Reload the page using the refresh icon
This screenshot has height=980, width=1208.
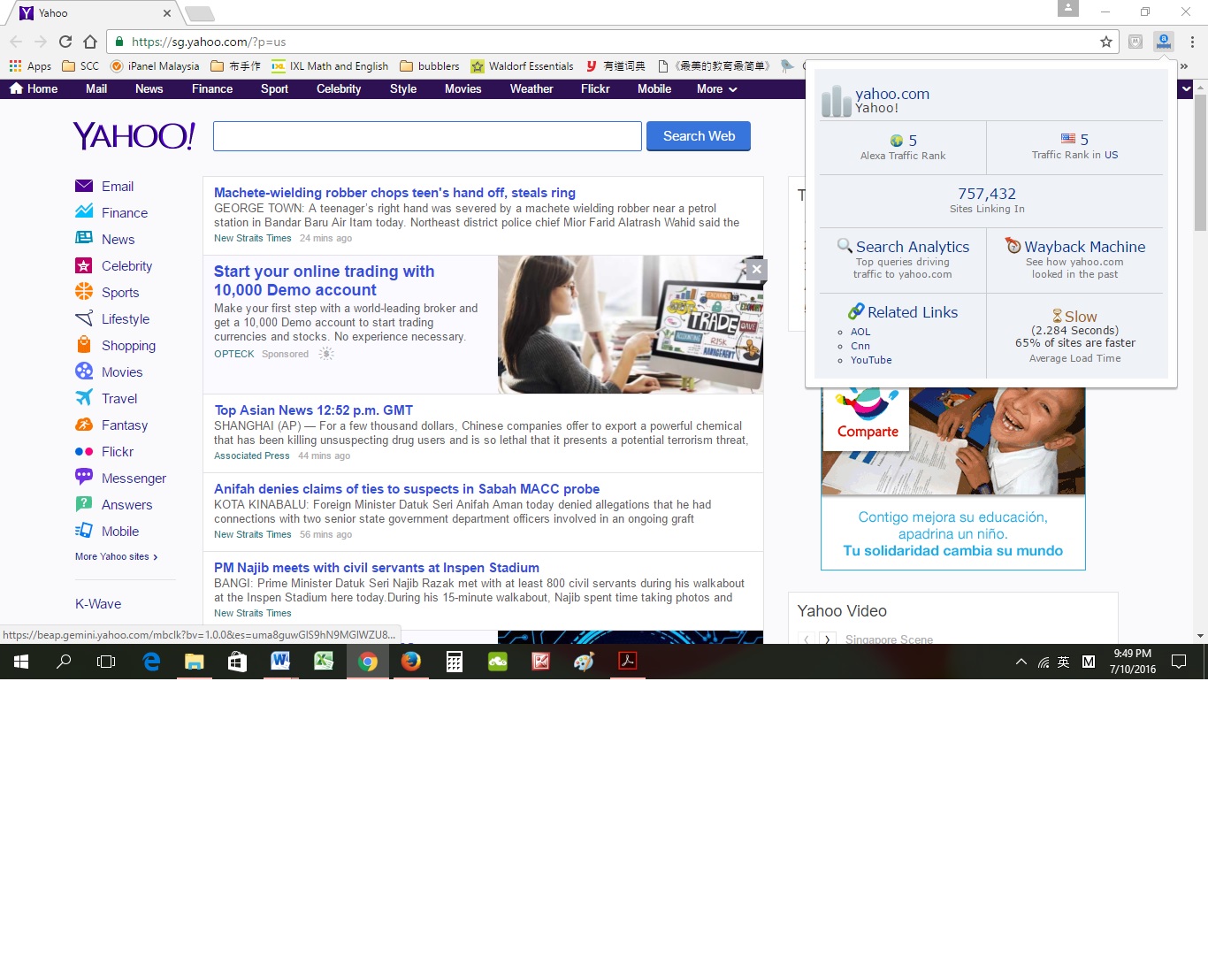tap(65, 42)
